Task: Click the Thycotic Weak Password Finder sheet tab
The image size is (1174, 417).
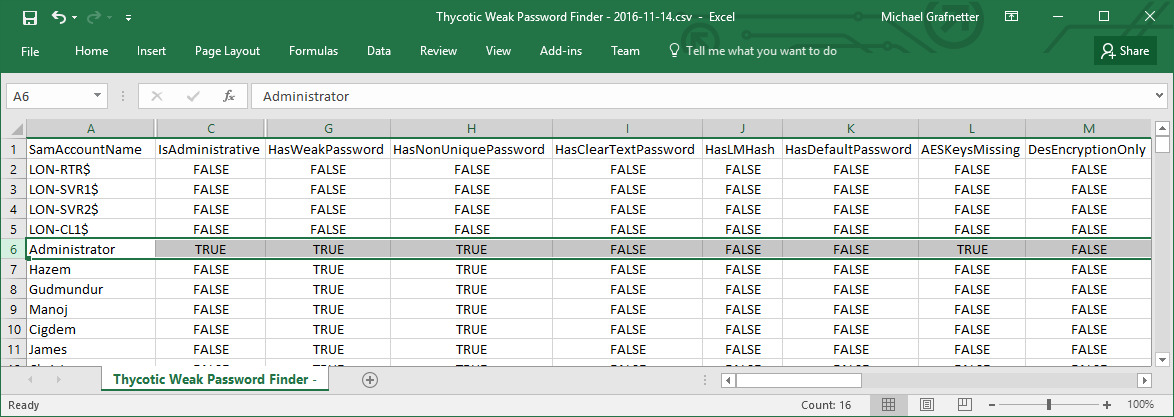Action: point(215,380)
